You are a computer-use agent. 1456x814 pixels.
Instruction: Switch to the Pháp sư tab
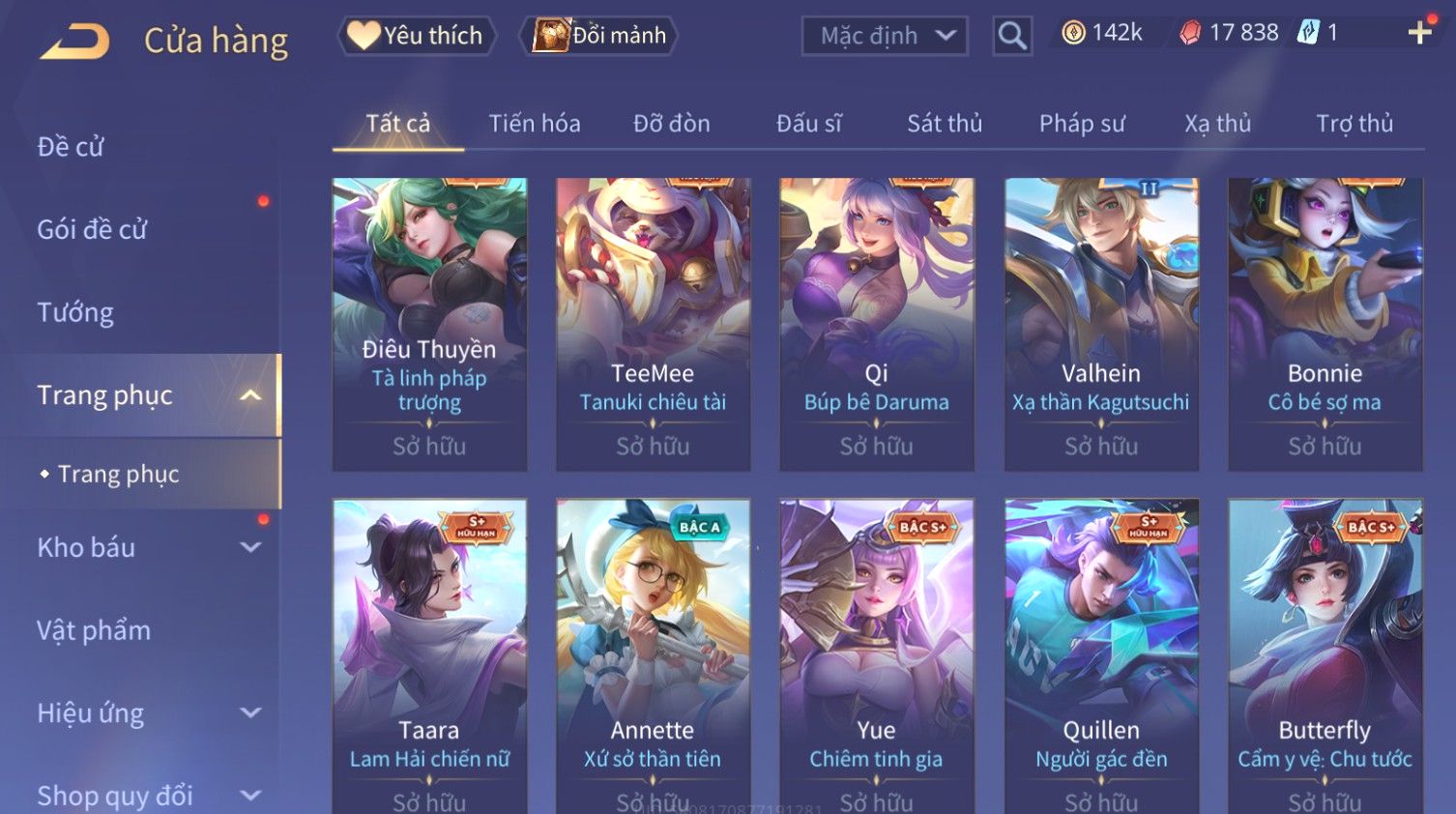pyautogui.click(x=1082, y=124)
